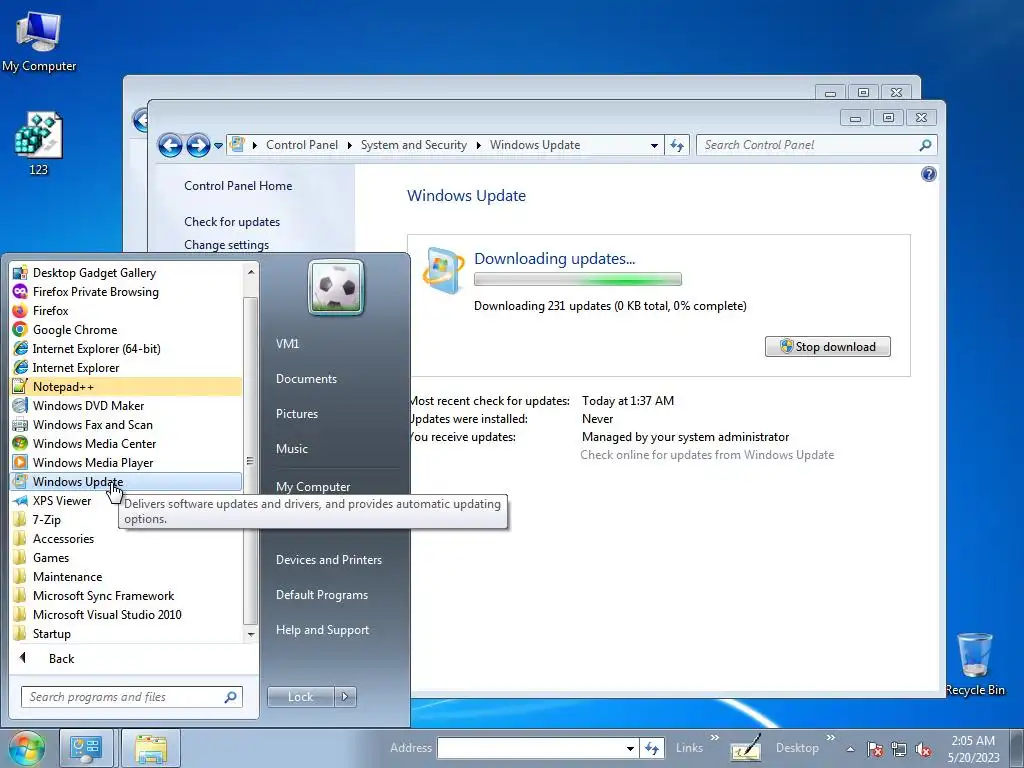Open Documents from the Start menu
This screenshot has height=768, width=1024.
[x=306, y=379]
